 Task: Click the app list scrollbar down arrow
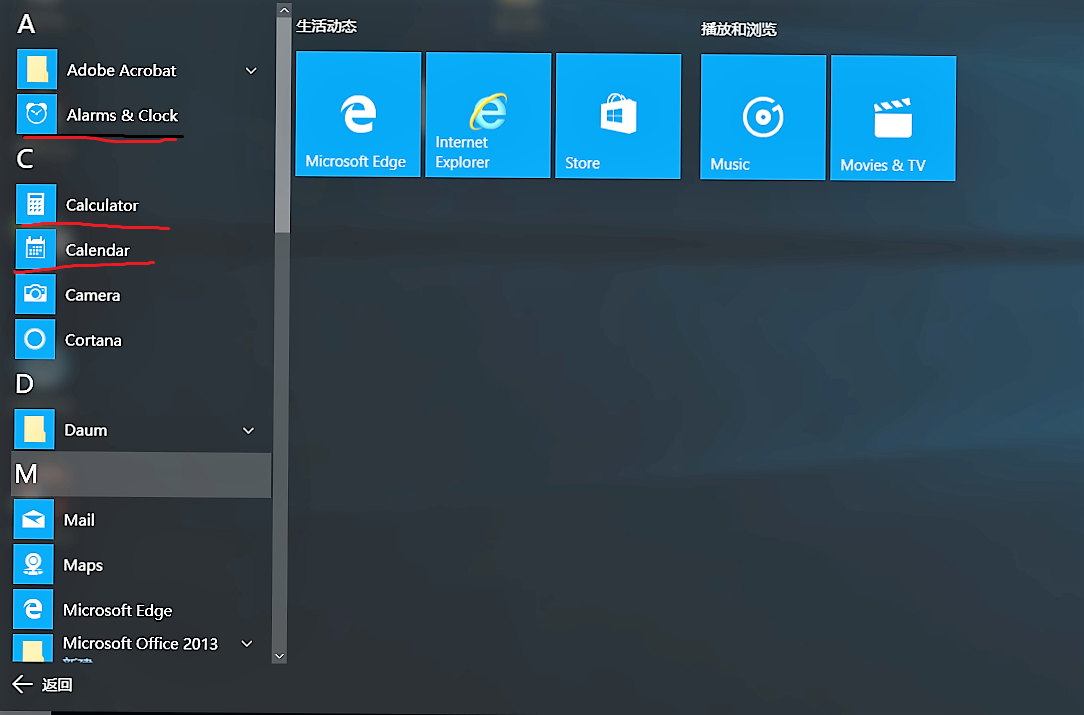279,656
